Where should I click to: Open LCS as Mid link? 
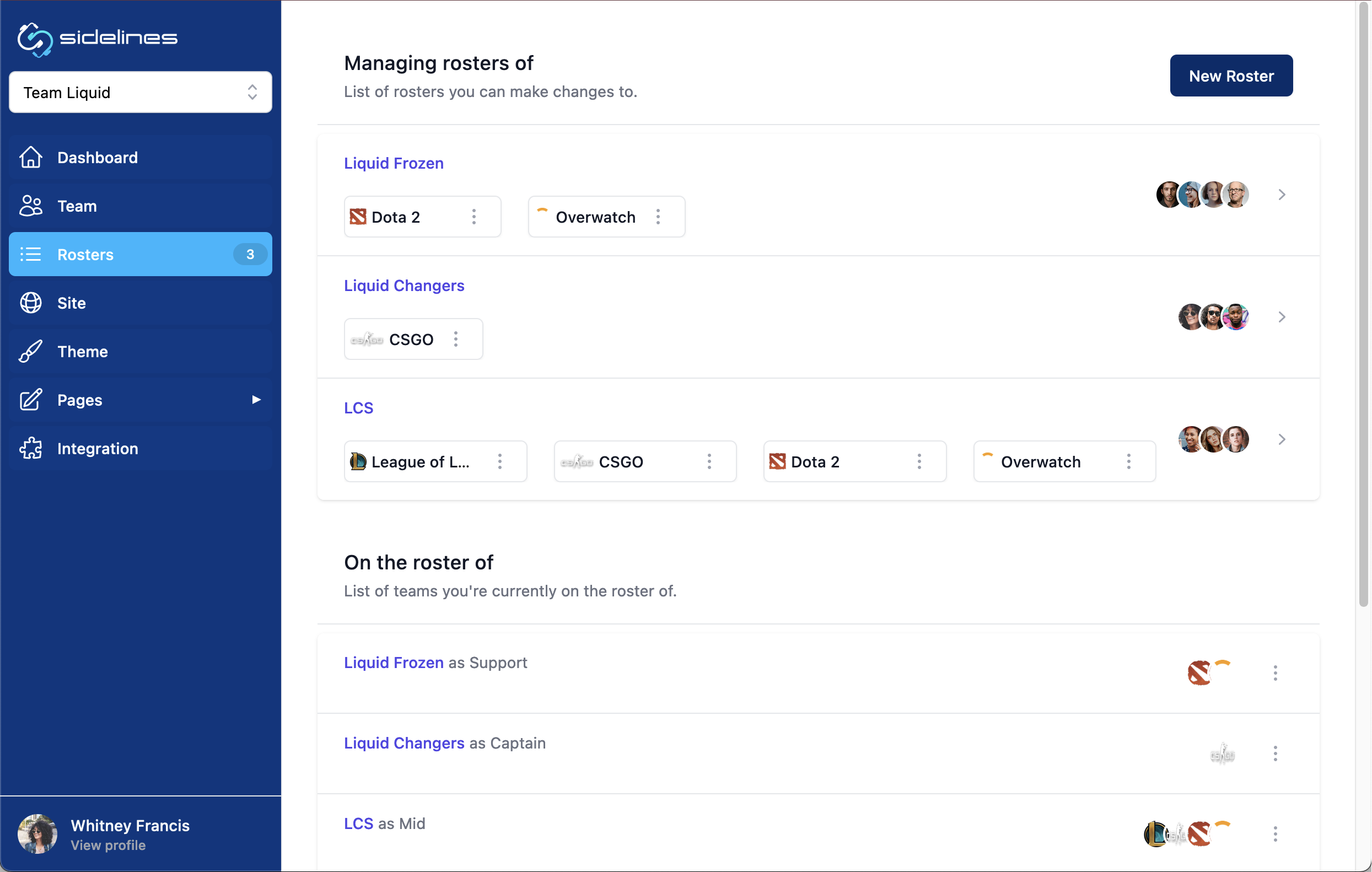[x=358, y=823]
